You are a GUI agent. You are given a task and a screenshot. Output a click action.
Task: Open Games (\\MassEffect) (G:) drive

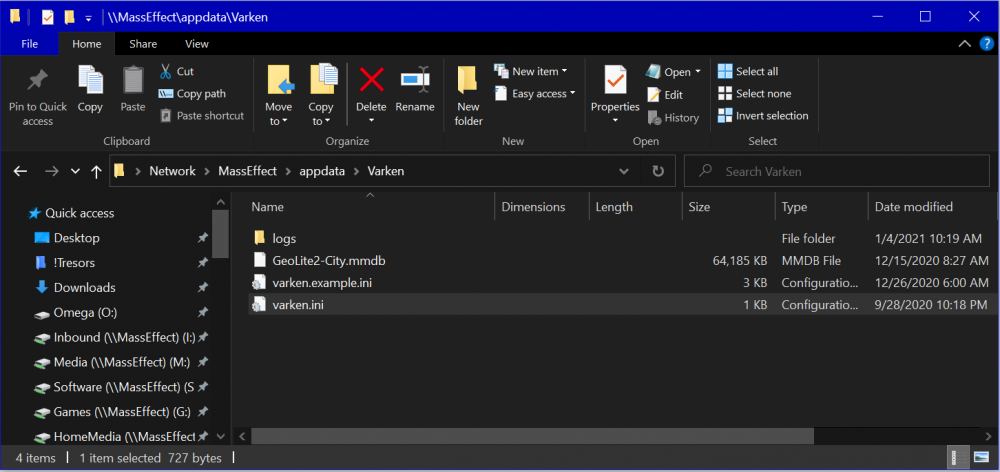(x=122, y=412)
